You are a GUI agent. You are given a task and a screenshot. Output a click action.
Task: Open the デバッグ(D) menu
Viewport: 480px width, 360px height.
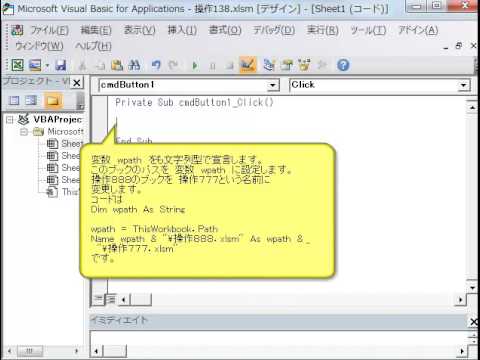pos(274,30)
